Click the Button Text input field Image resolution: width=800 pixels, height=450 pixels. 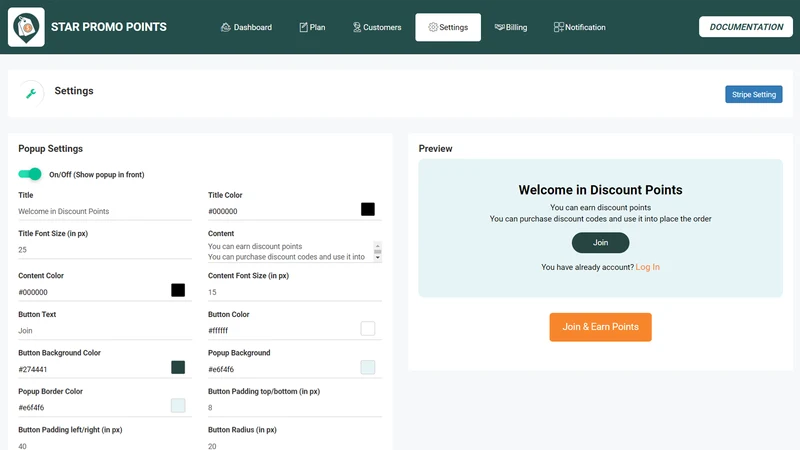pos(105,331)
